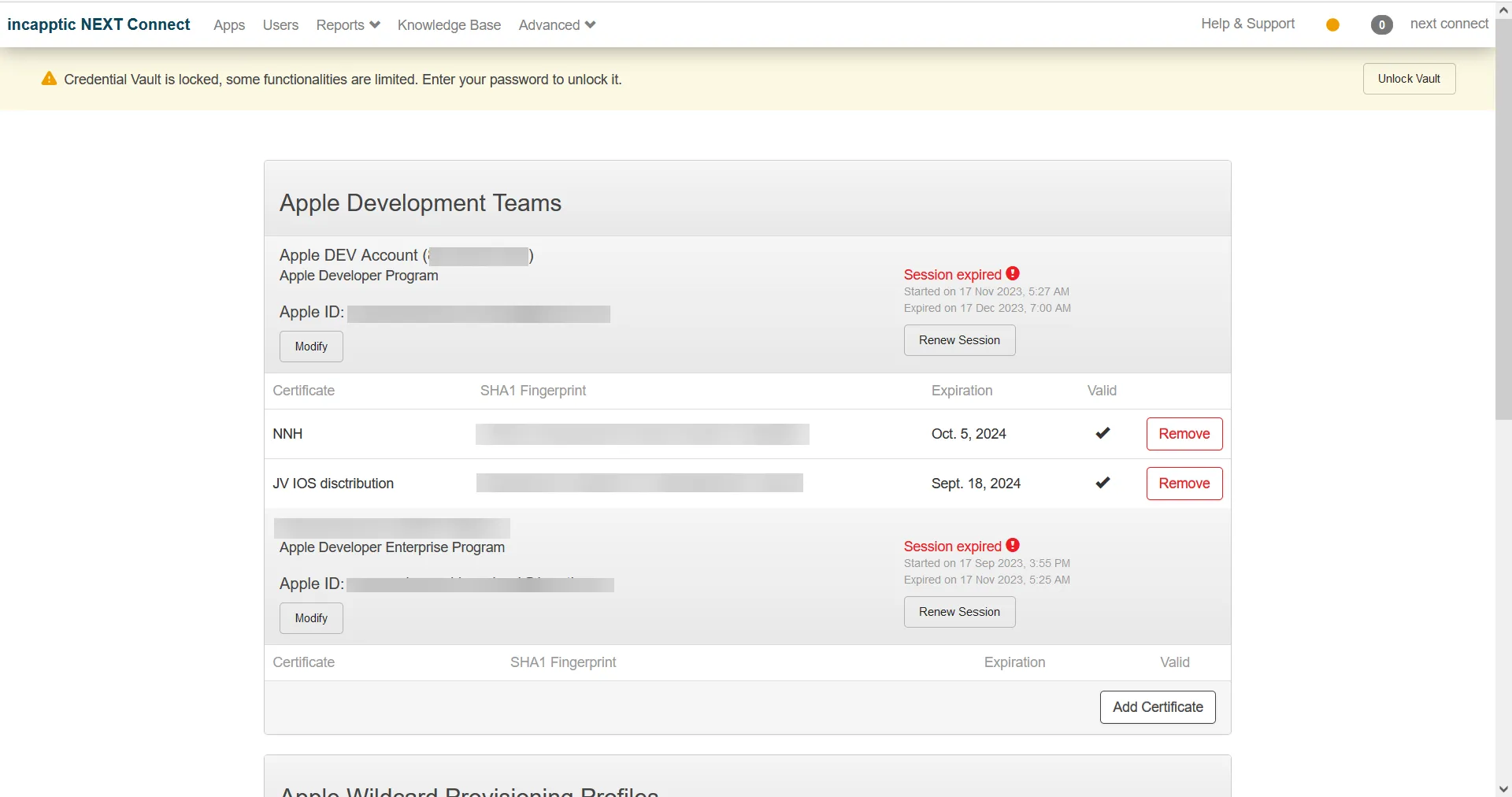
Task: Click the first SHA1 Fingerprint column header
Action: point(533,391)
